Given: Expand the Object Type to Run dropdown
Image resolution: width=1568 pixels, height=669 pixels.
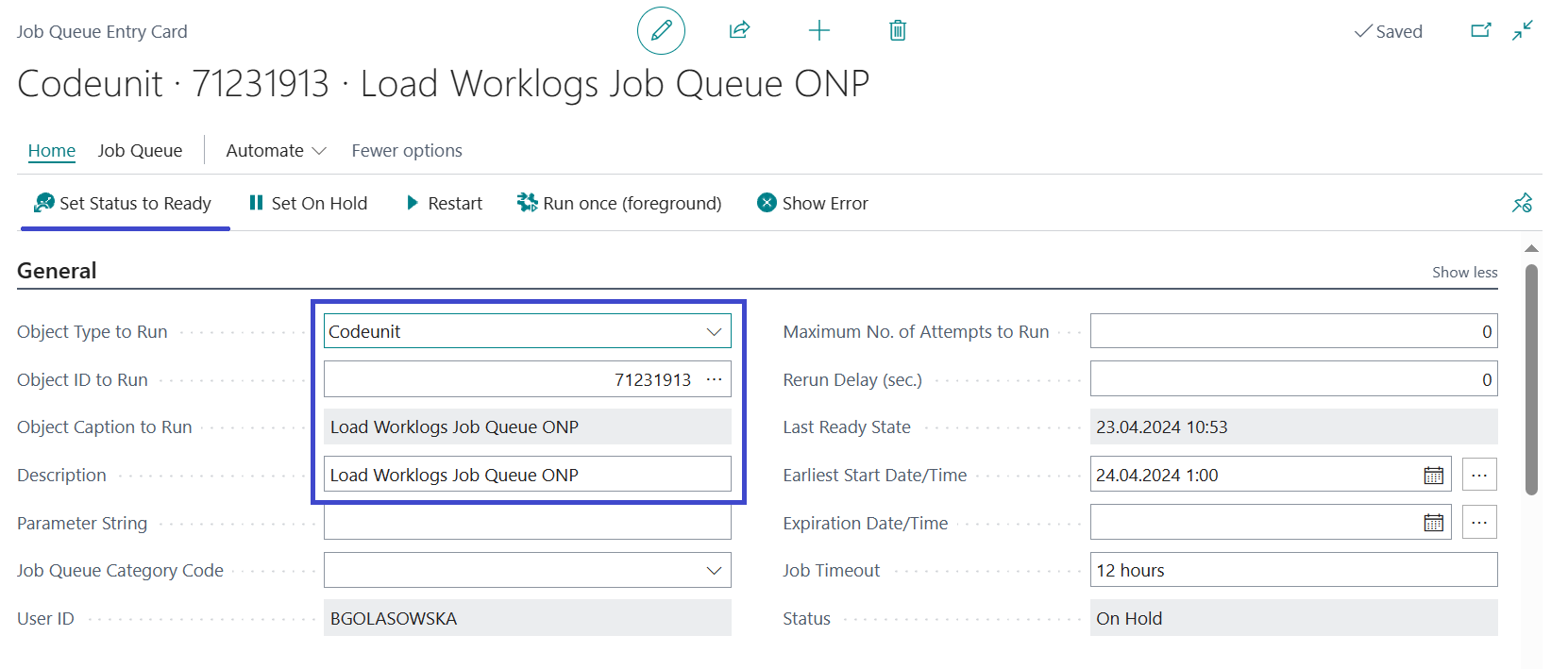Looking at the screenshot, I should point(714,331).
